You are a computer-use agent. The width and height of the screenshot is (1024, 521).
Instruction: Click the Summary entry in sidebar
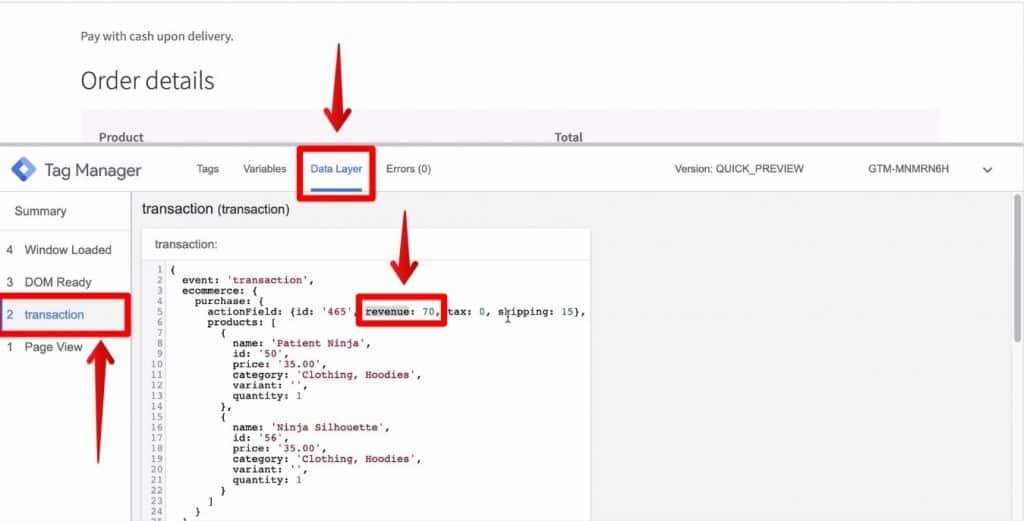40,211
